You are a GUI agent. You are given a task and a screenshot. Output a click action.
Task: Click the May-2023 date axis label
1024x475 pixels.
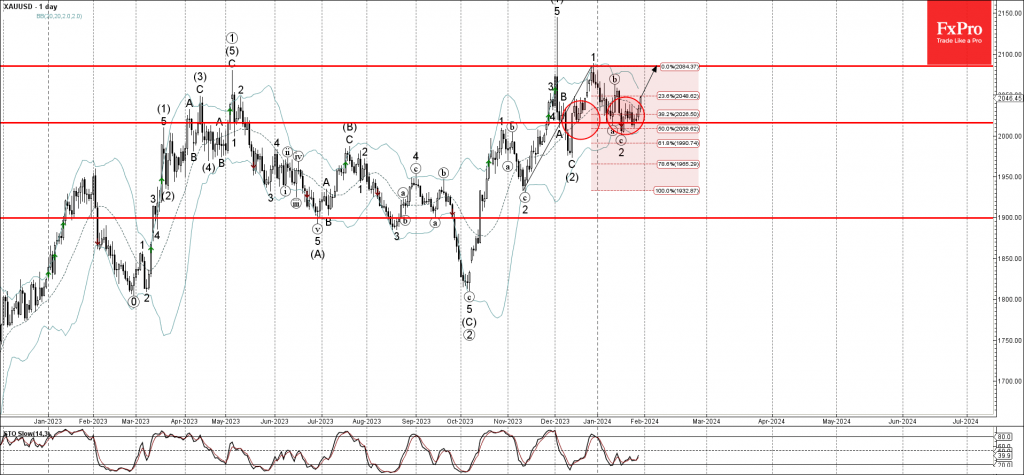(225, 421)
